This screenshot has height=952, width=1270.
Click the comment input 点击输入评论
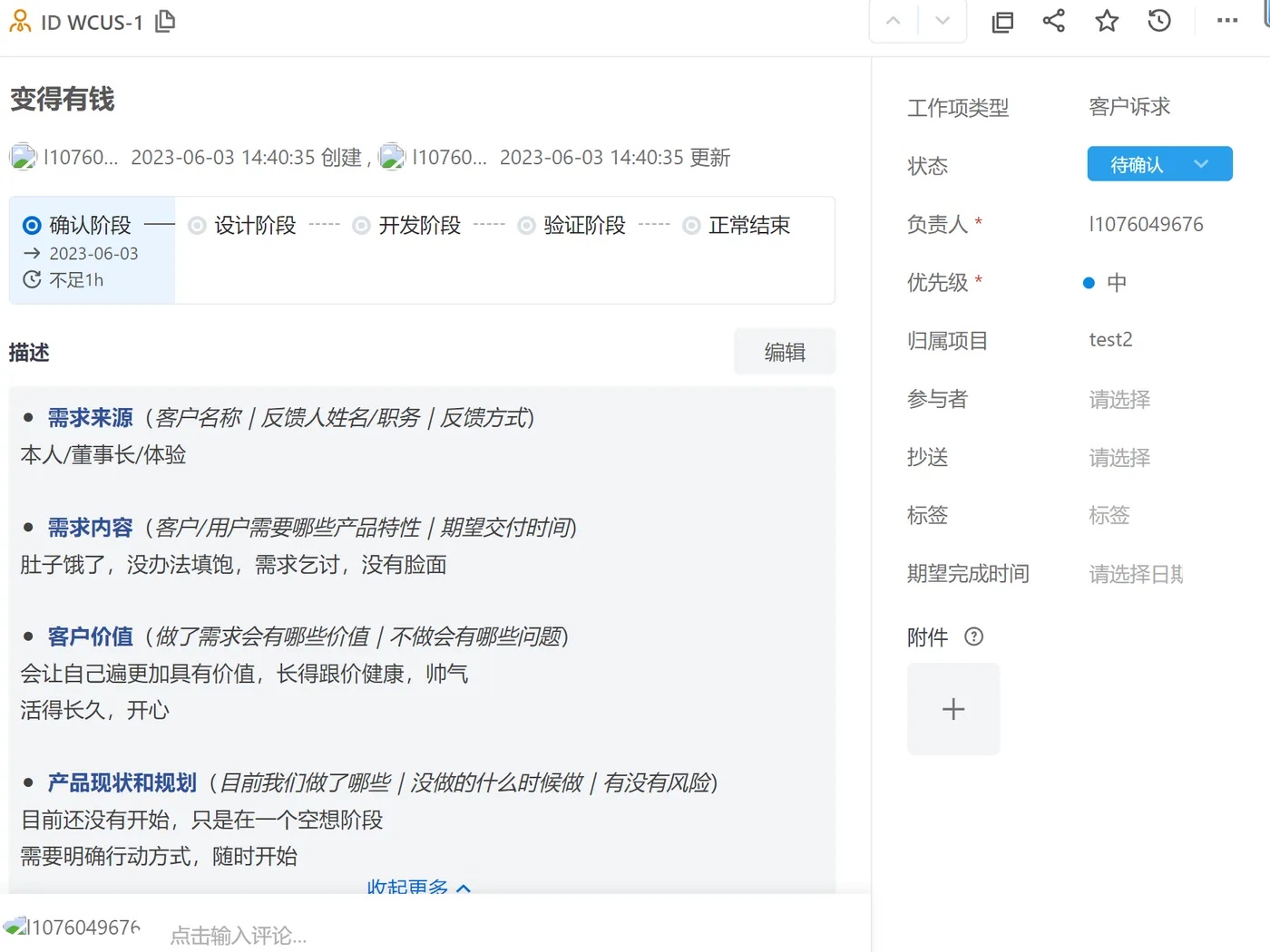239,935
